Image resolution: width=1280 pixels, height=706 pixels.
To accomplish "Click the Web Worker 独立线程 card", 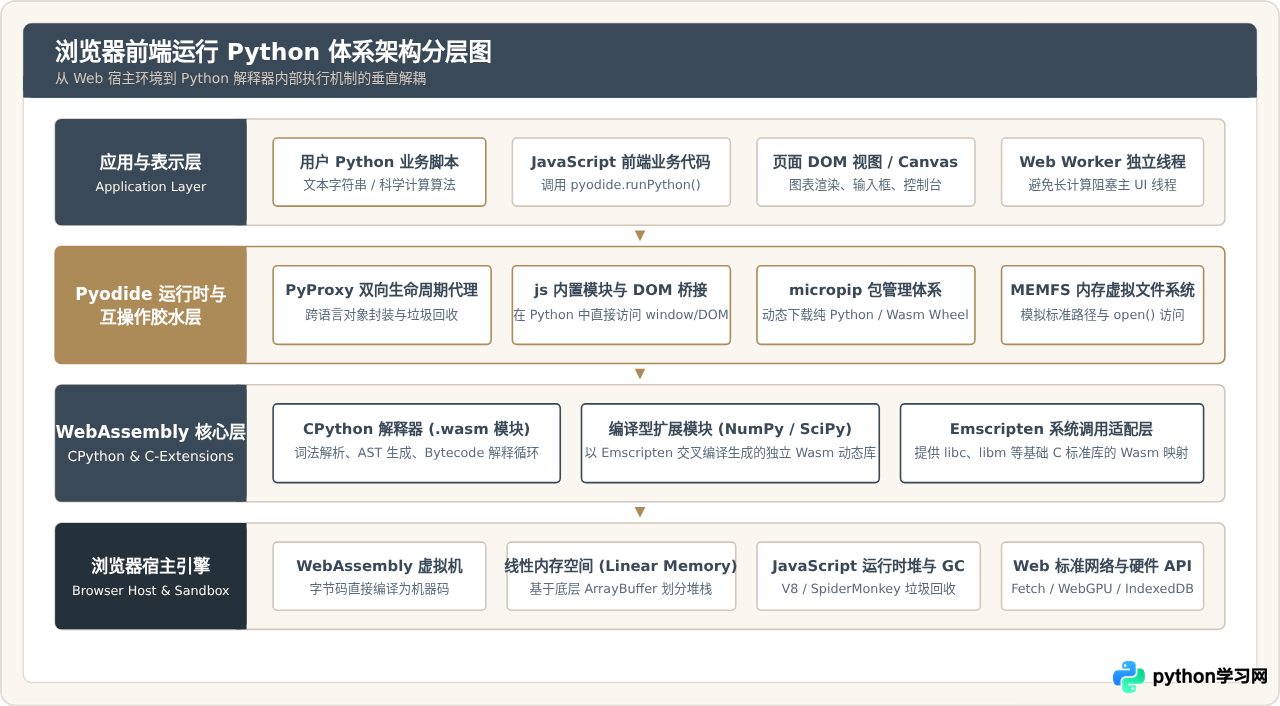I will pos(1102,172).
